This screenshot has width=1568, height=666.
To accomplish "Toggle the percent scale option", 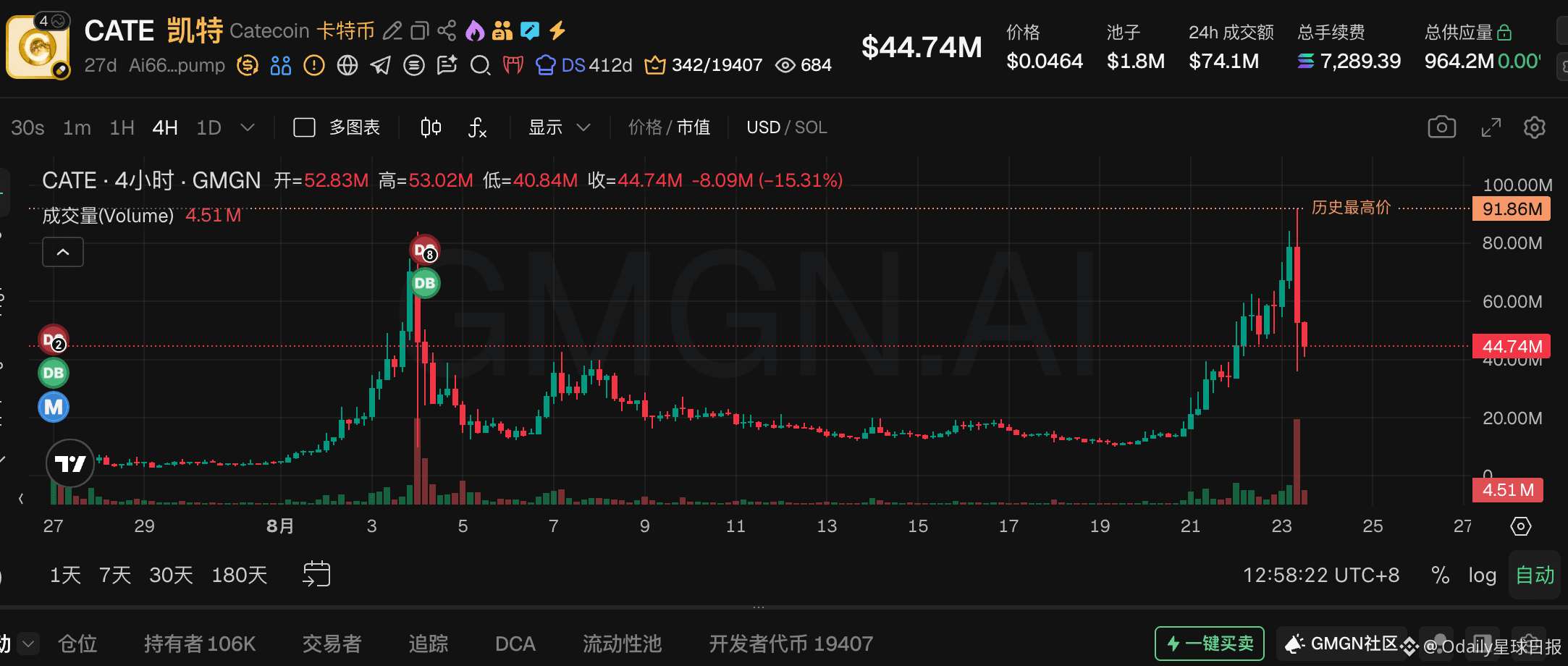I will pos(1441,575).
